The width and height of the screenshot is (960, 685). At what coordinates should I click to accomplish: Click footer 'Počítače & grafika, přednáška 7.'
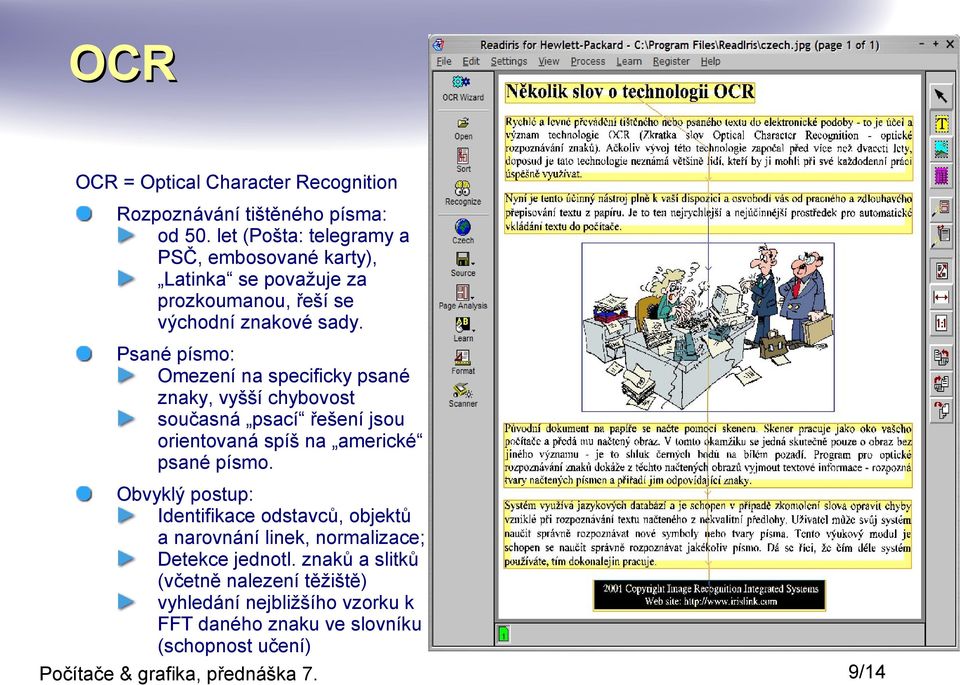pos(178,674)
